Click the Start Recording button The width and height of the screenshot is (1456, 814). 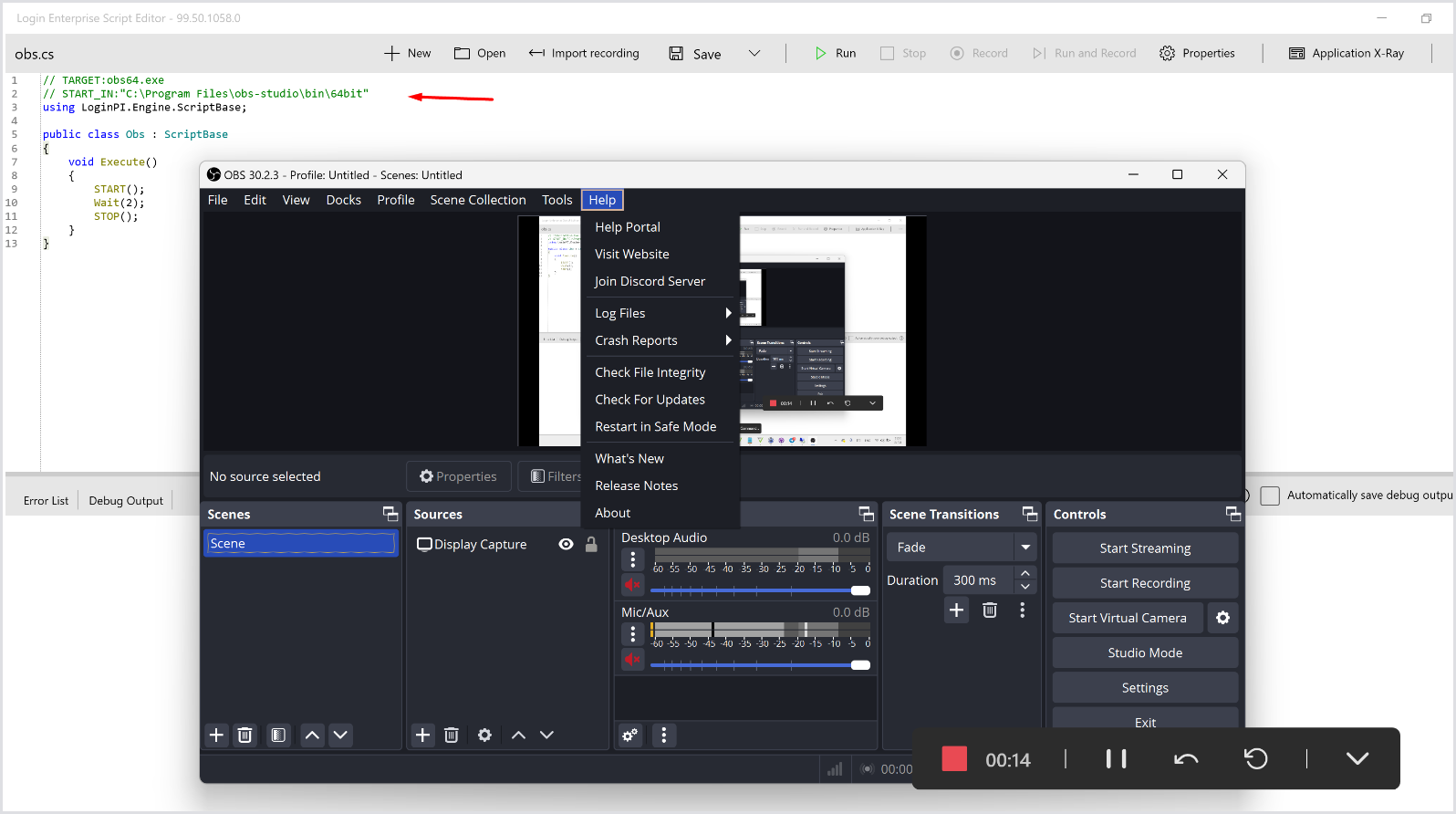[x=1144, y=583]
